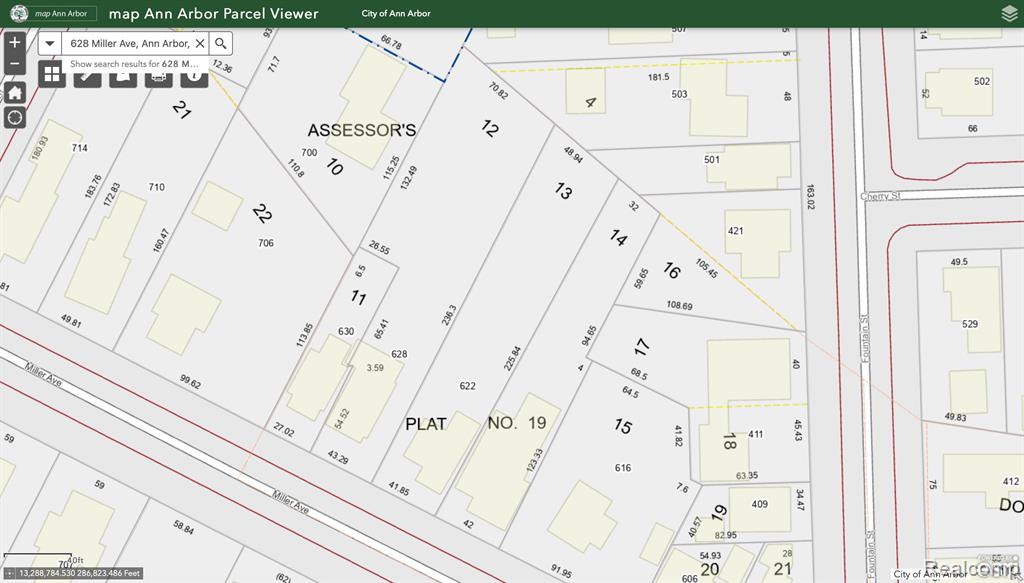Click the City of Ann Arbor attribution text
This screenshot has height=583, width=1024.
click(x=930, y=575)
